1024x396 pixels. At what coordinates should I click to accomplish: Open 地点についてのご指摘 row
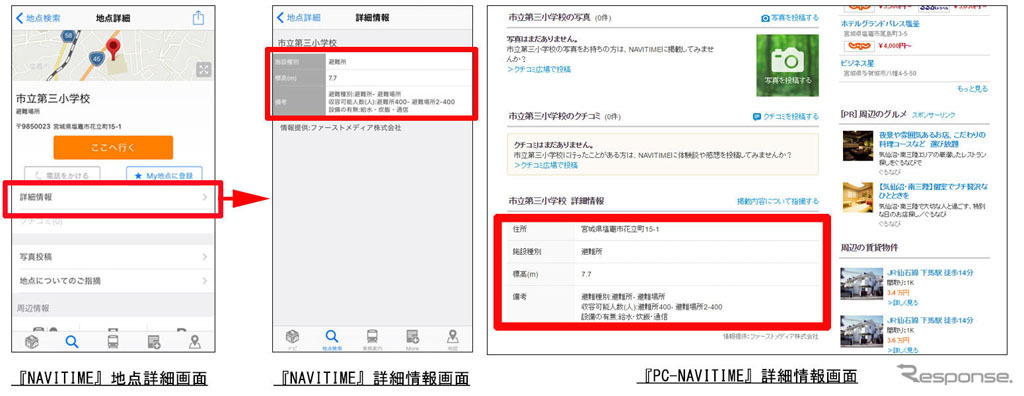click(x=113, y=280)
